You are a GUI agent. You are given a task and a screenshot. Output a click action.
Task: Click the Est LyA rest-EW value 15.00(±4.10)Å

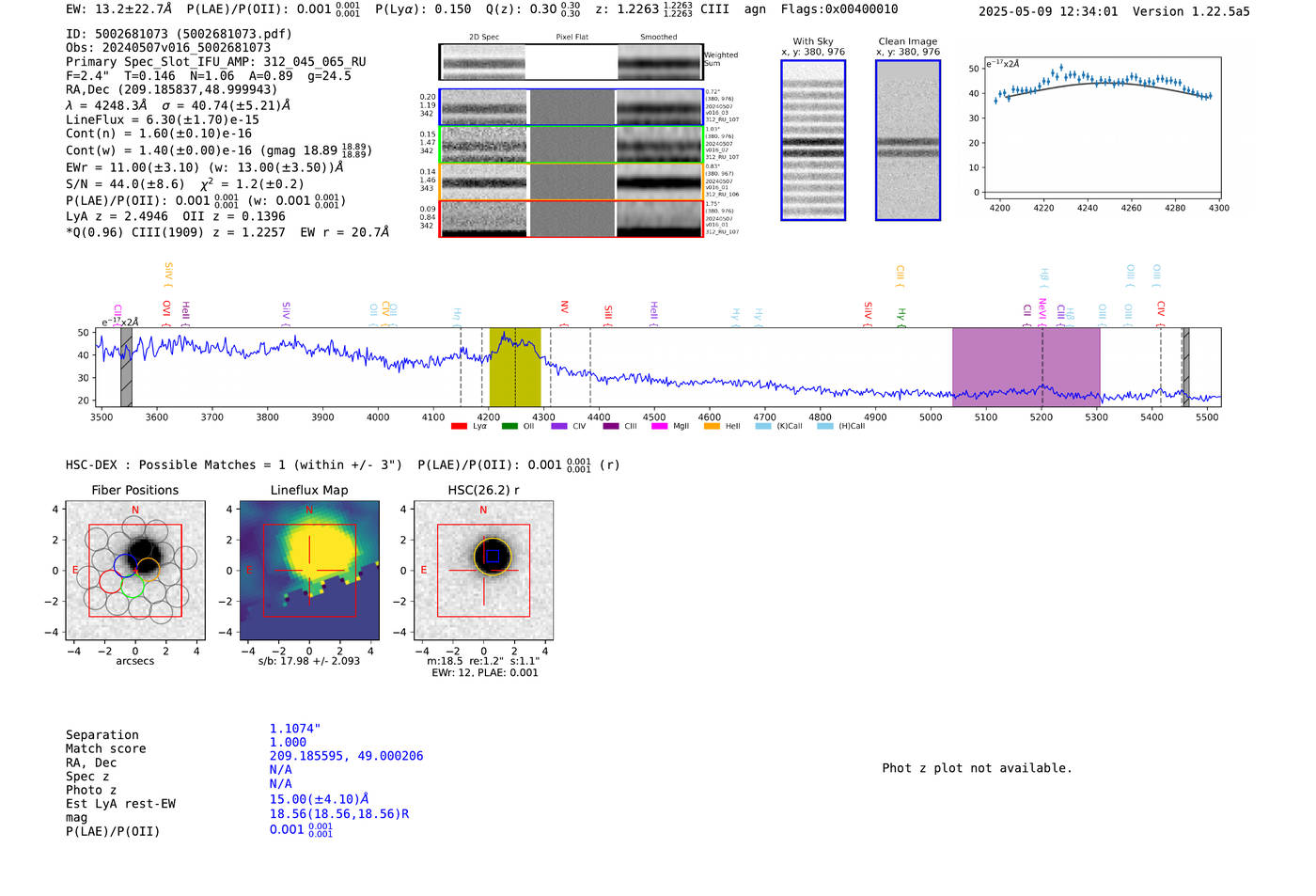pos(319,799)
